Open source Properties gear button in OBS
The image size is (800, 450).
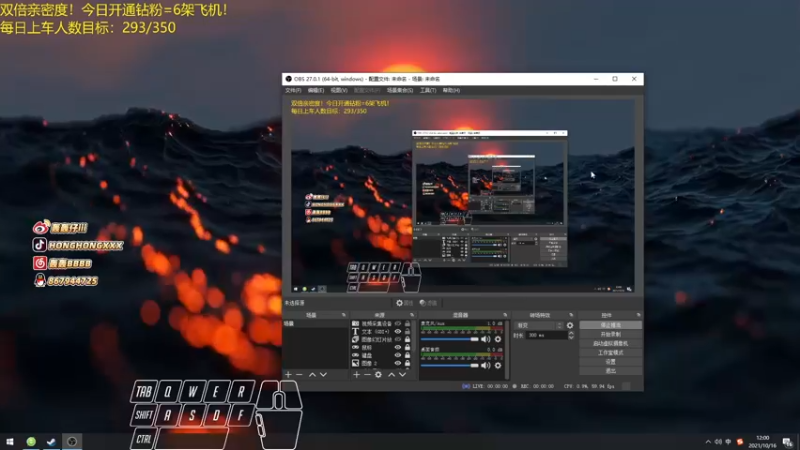(404, 303)
